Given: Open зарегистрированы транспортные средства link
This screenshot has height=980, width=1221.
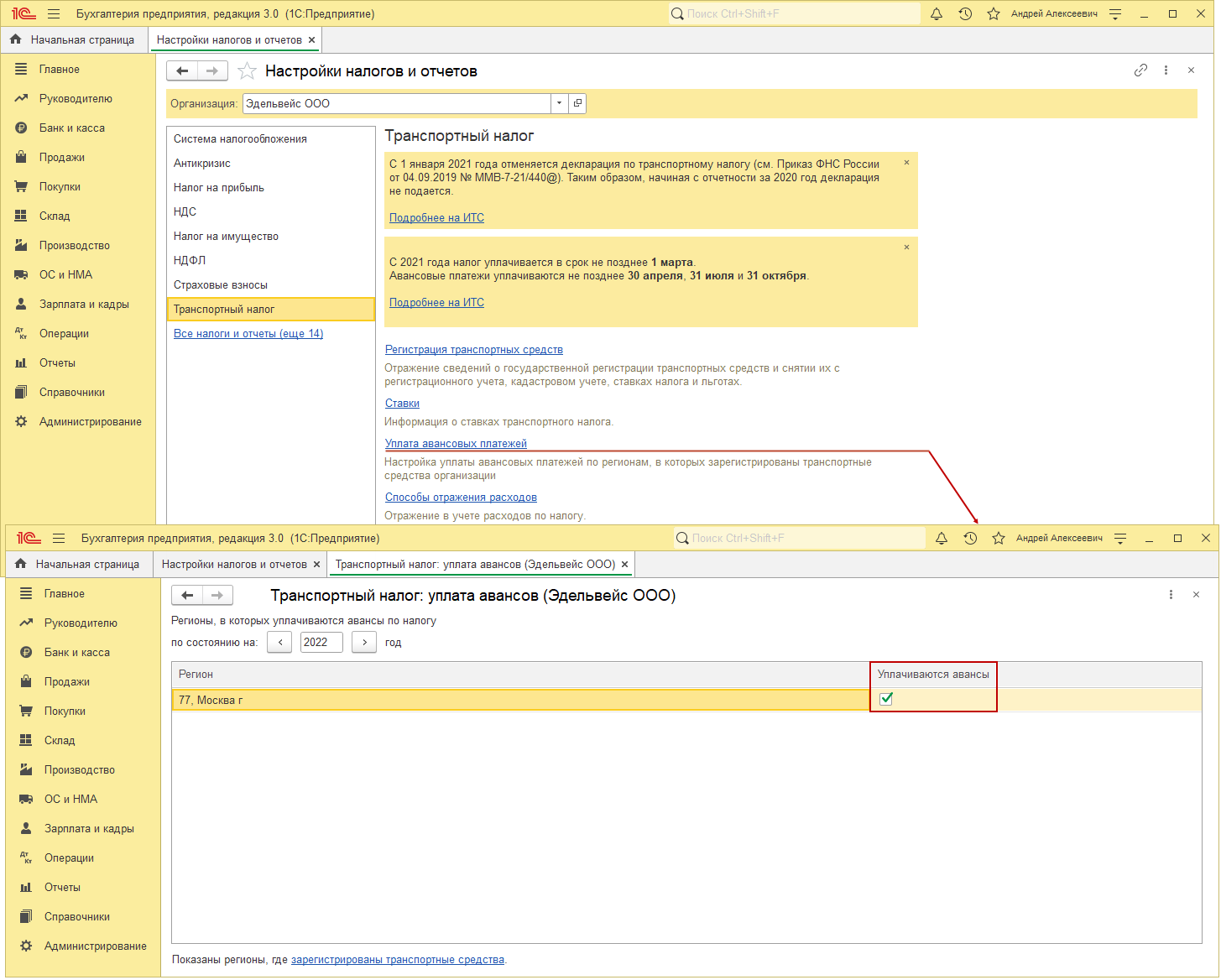Looking at the screenshot, I should point(398,960).
